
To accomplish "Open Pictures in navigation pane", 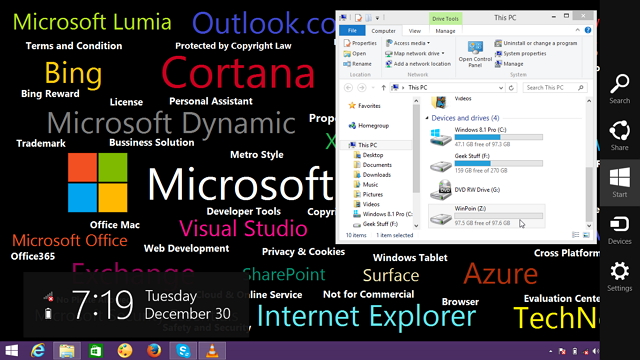I will (368, 194).
